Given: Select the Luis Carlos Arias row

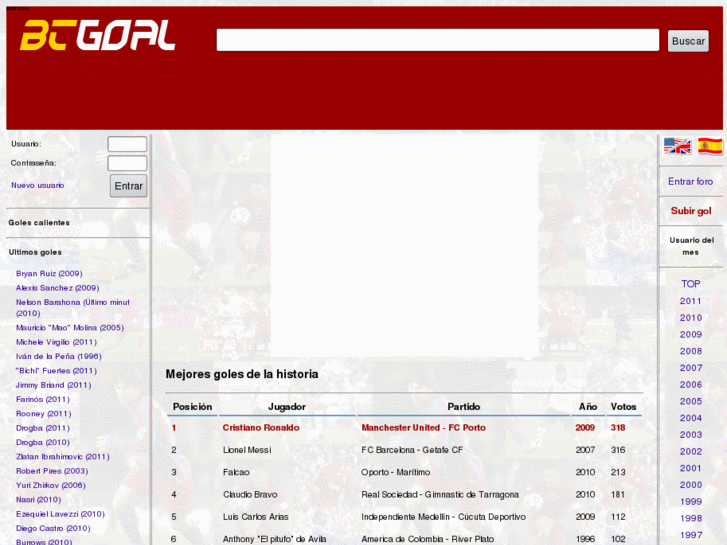Looking at the screenshot, I should coord(405,517).
